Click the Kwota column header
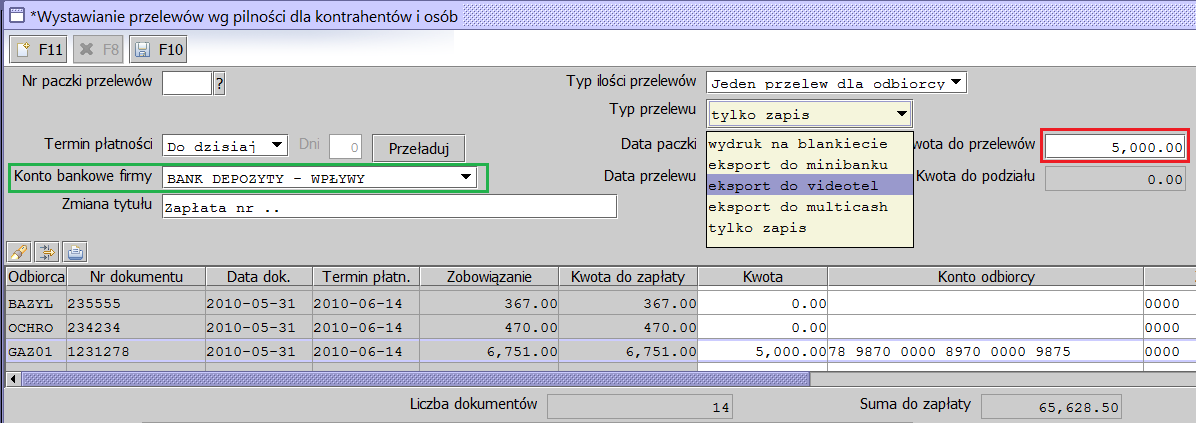Image resolution: width=1196 pixels, height=423 pixels. coord(763,277)
